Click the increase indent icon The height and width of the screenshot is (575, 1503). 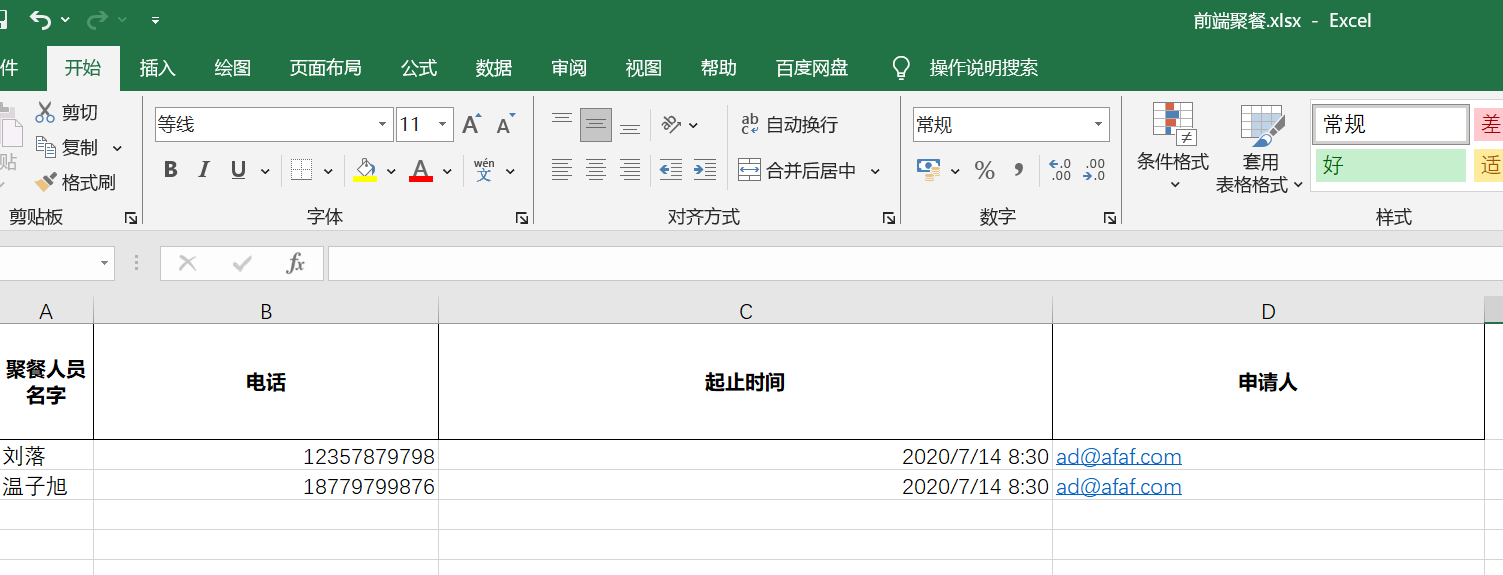point(705,170)
